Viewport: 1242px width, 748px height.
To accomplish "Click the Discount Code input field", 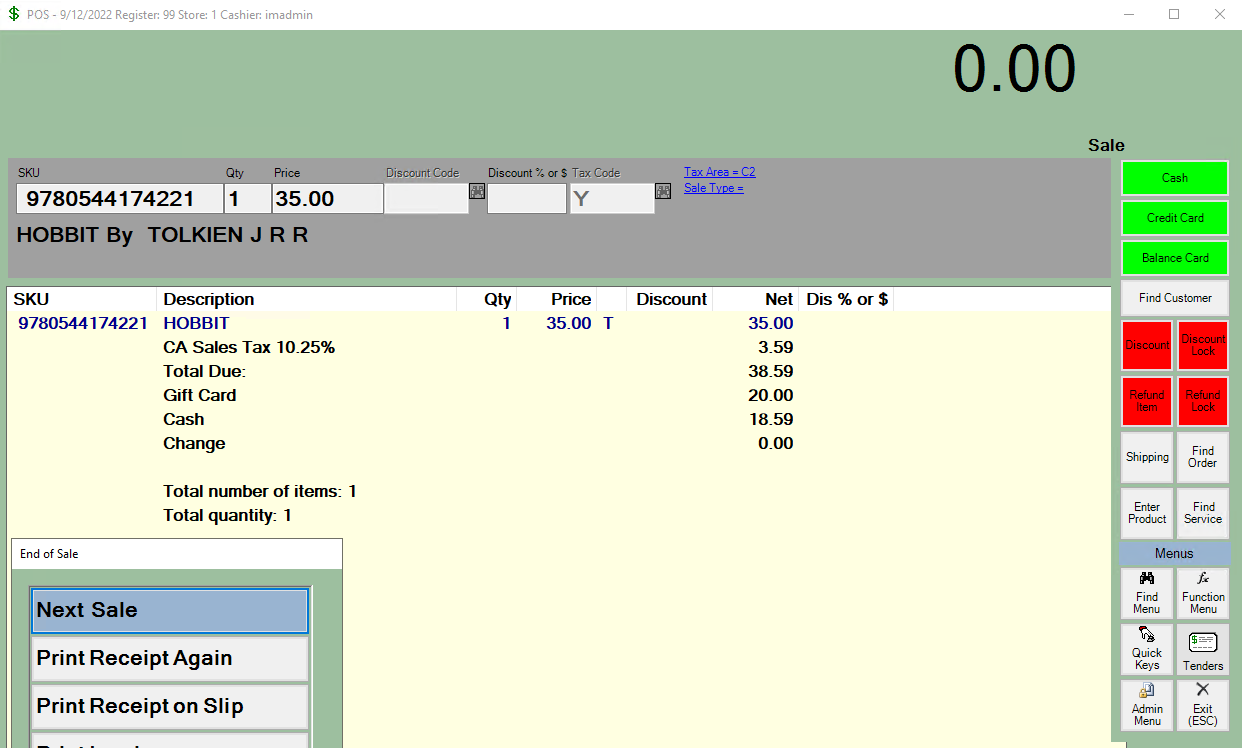I will point(427,199).
